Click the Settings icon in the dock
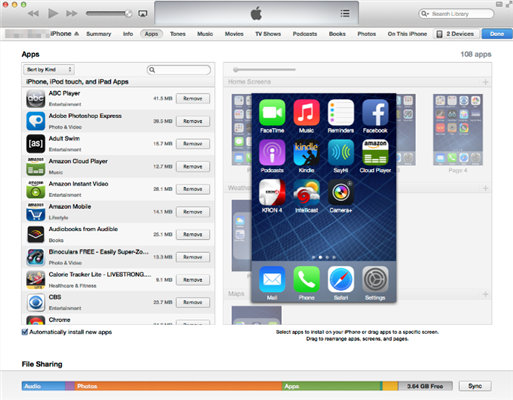 coord(375,279)
